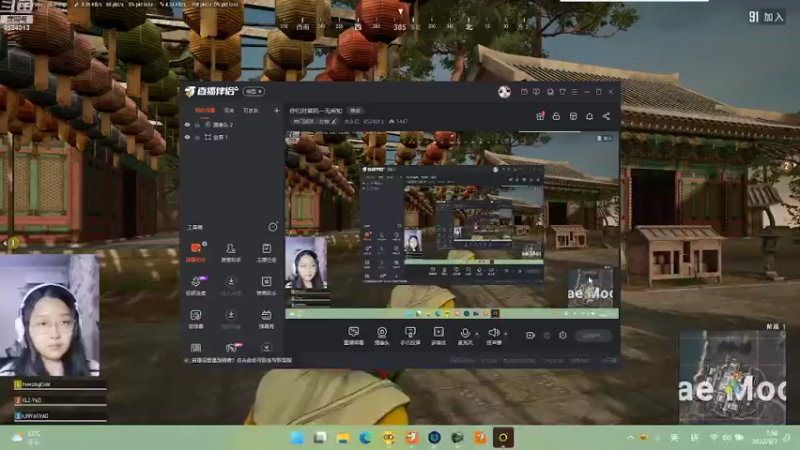Expand microphone options arrow

(x=477, y=334)
